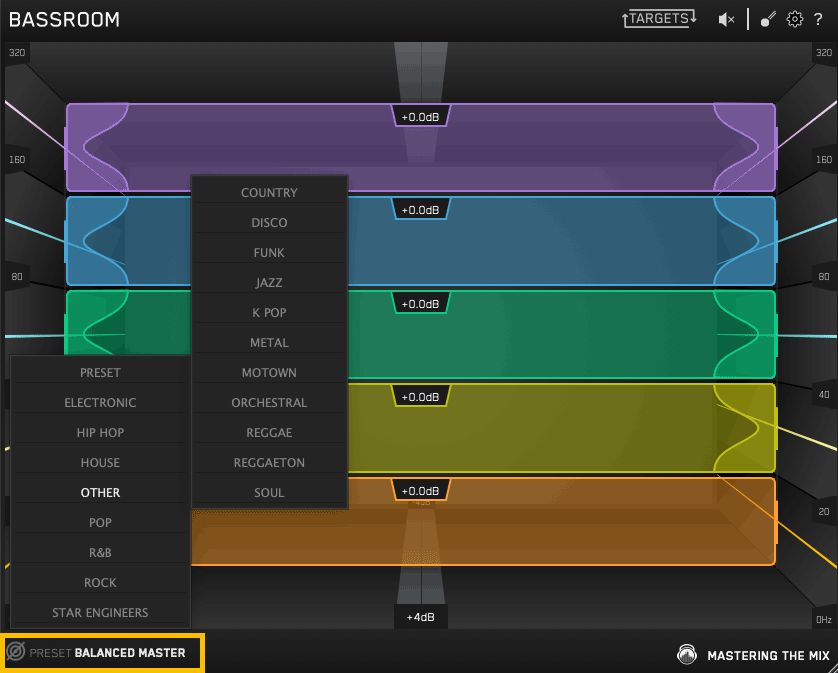The height and width of the screenshot is (673, 838).
Task: Click the right-side 20 frequency label
Action: [x=824, y=512]
